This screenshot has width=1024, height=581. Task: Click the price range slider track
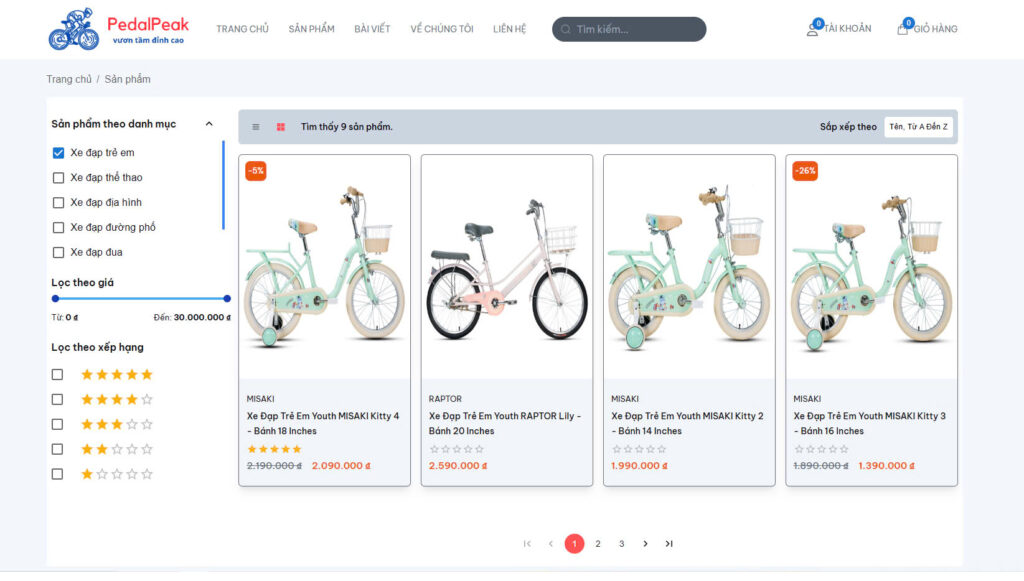tap(141, 299)
